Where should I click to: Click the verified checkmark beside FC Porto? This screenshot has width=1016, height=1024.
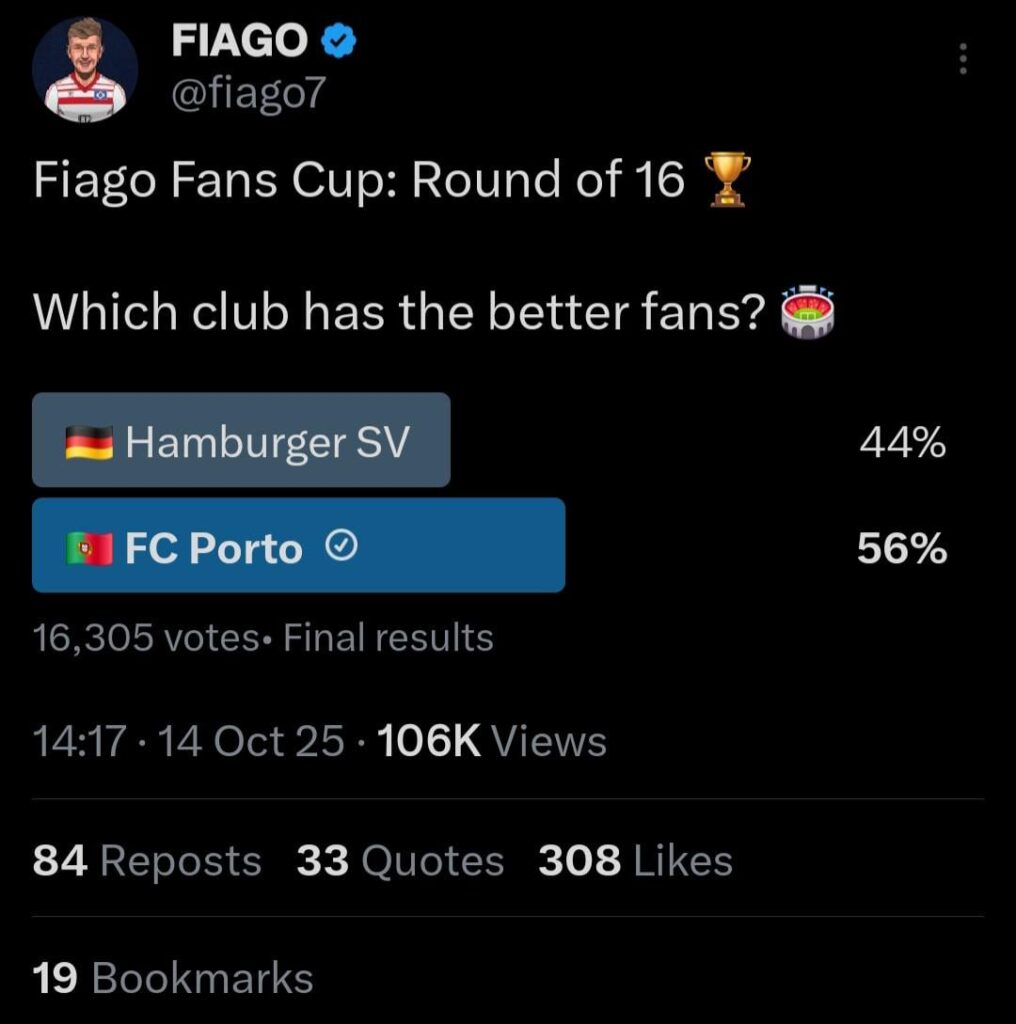(x=344, y=545)
